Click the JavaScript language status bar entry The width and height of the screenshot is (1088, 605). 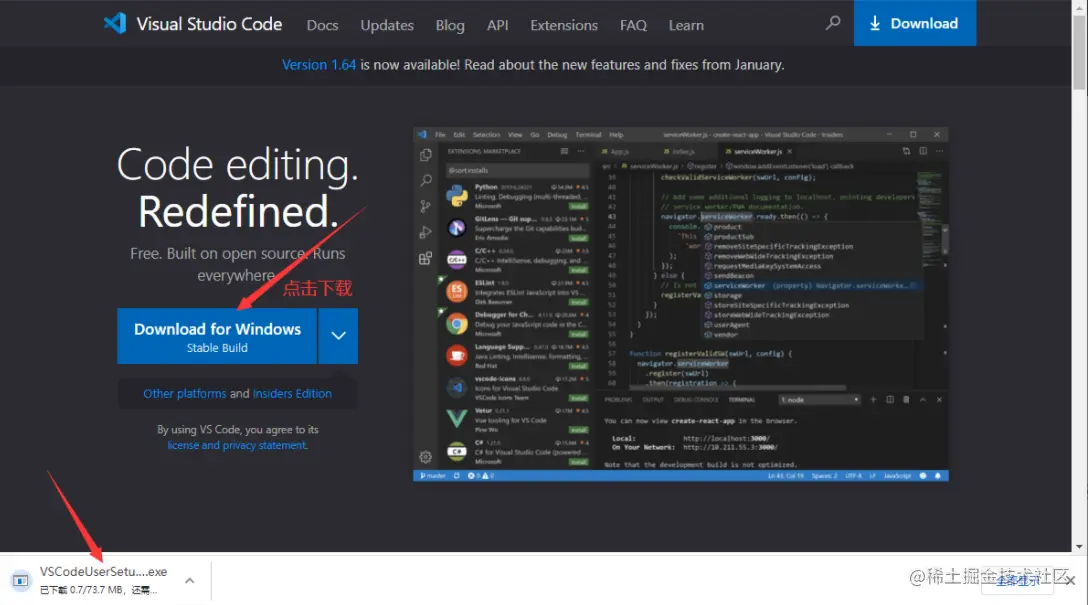click(897, 476)
